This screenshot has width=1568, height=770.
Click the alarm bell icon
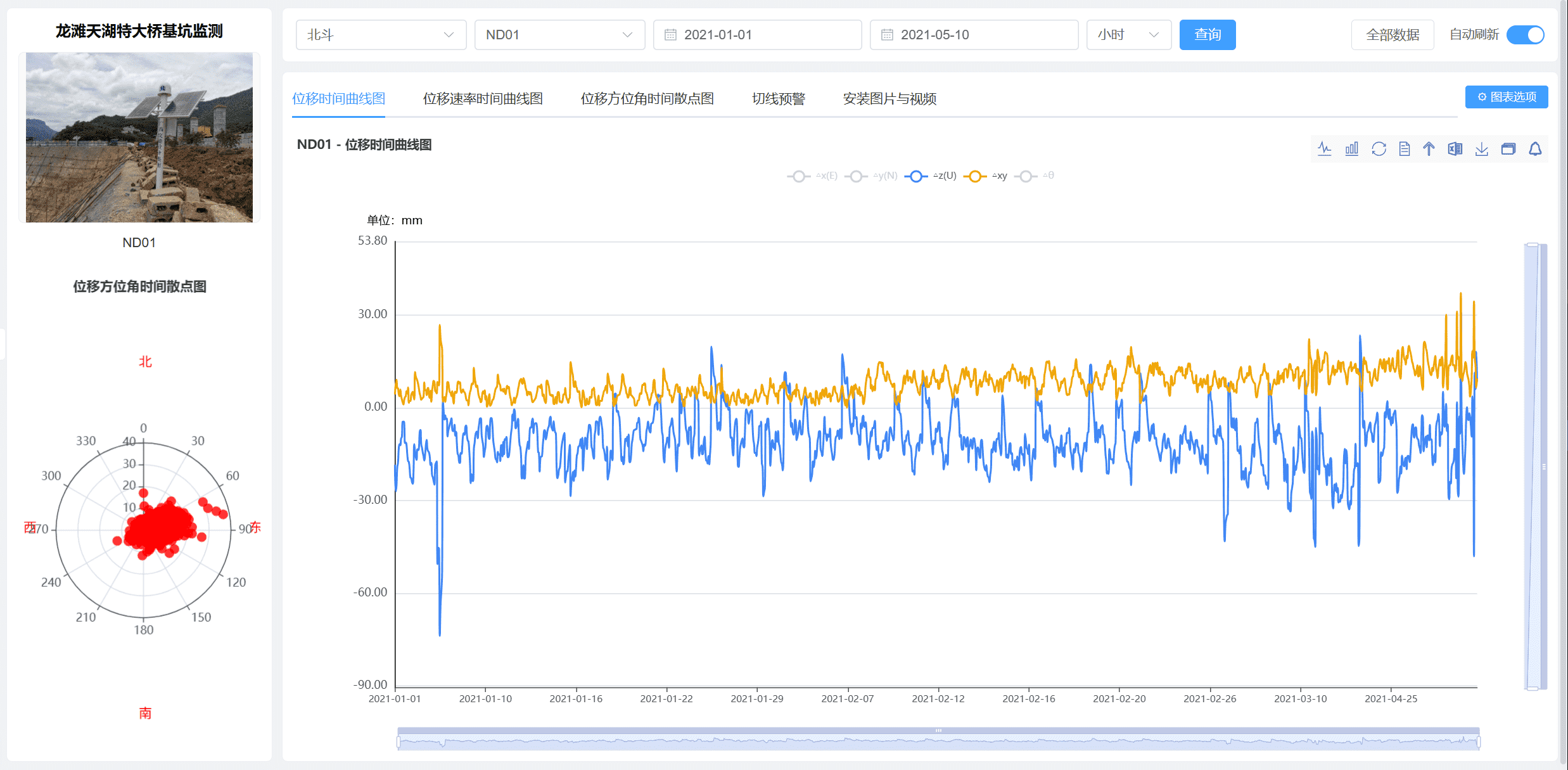pyautogui.click(x=1535, y=149)
